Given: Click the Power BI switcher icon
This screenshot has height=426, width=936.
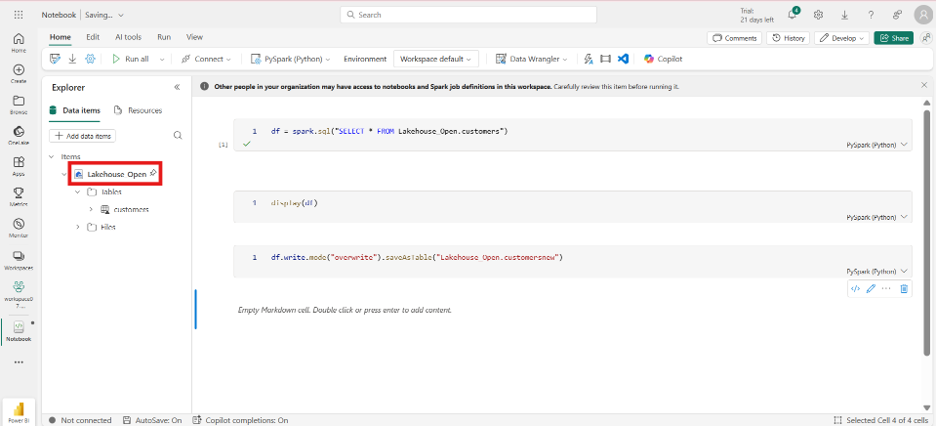Looking at the screenshot, I should [19, 412].
